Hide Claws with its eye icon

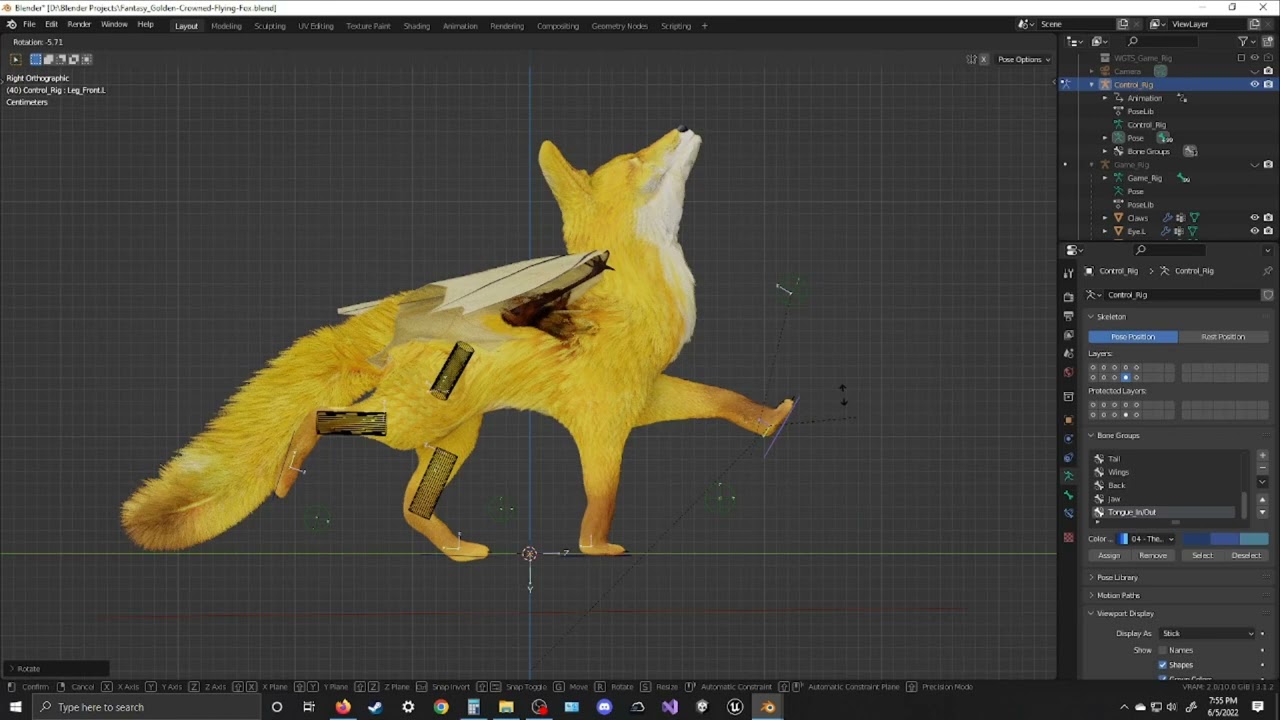[x=1255, y=217]
